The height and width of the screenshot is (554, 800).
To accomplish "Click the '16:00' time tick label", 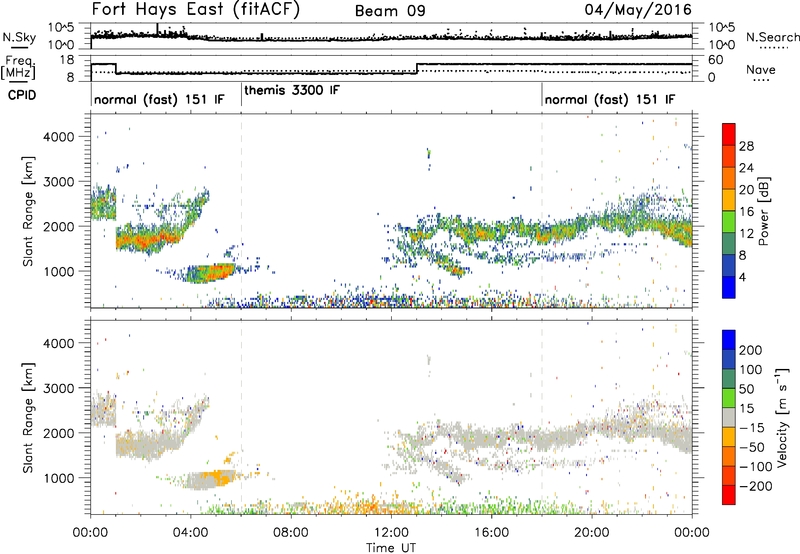I will tap(491, 533).
